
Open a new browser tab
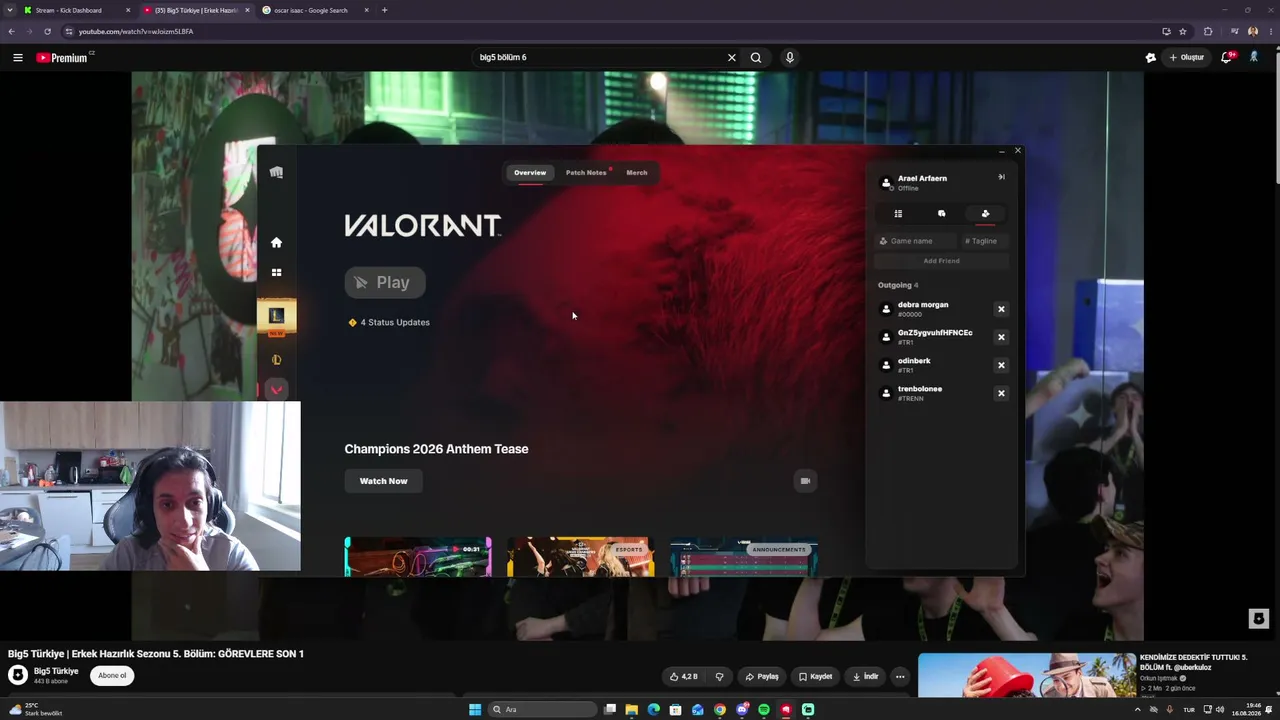pos(385,10)
